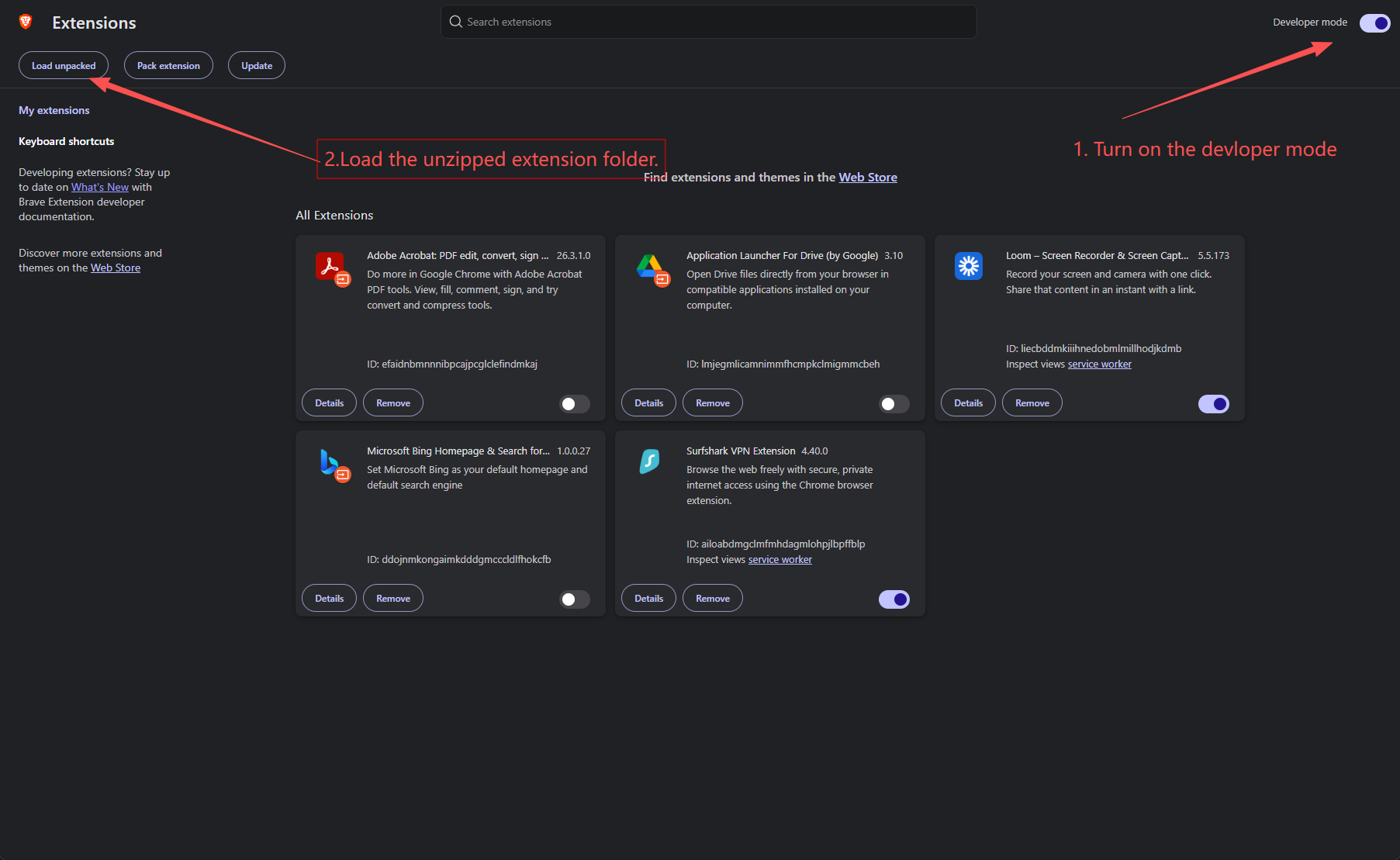Remove the Loom extension
The height and width of the screenshot is (860, 1400).
[x=1032, y=403]
